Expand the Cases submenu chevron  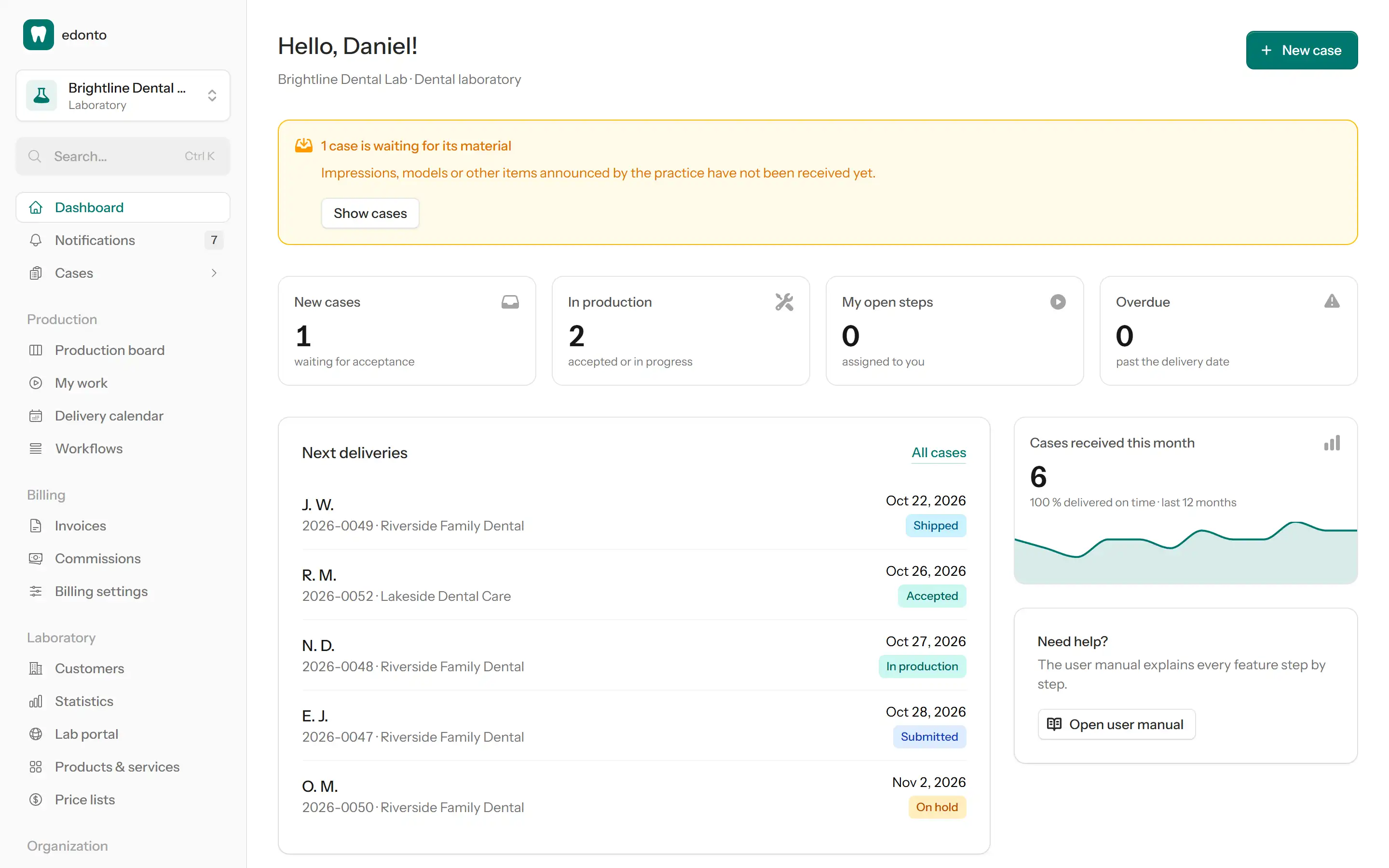[214, 272]
